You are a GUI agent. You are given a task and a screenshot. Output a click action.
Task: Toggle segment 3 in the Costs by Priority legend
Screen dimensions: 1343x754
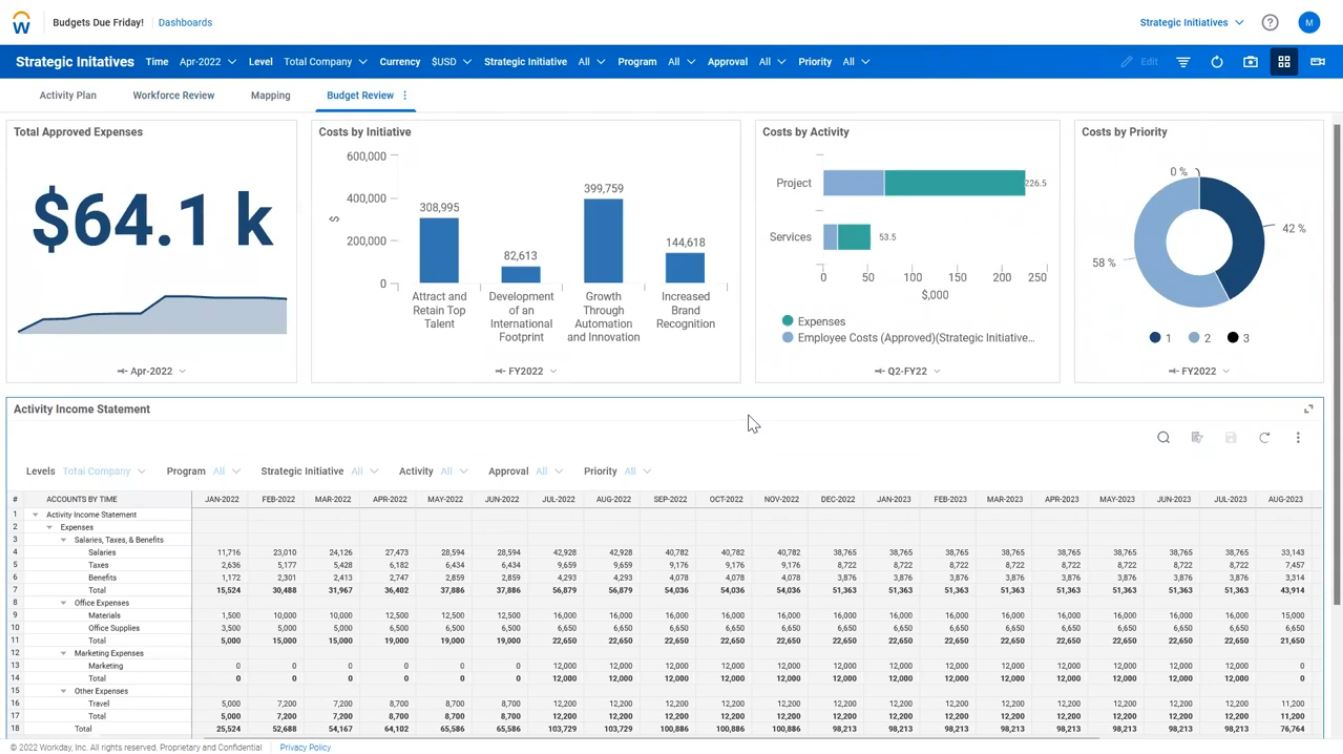pos(1244,337)
